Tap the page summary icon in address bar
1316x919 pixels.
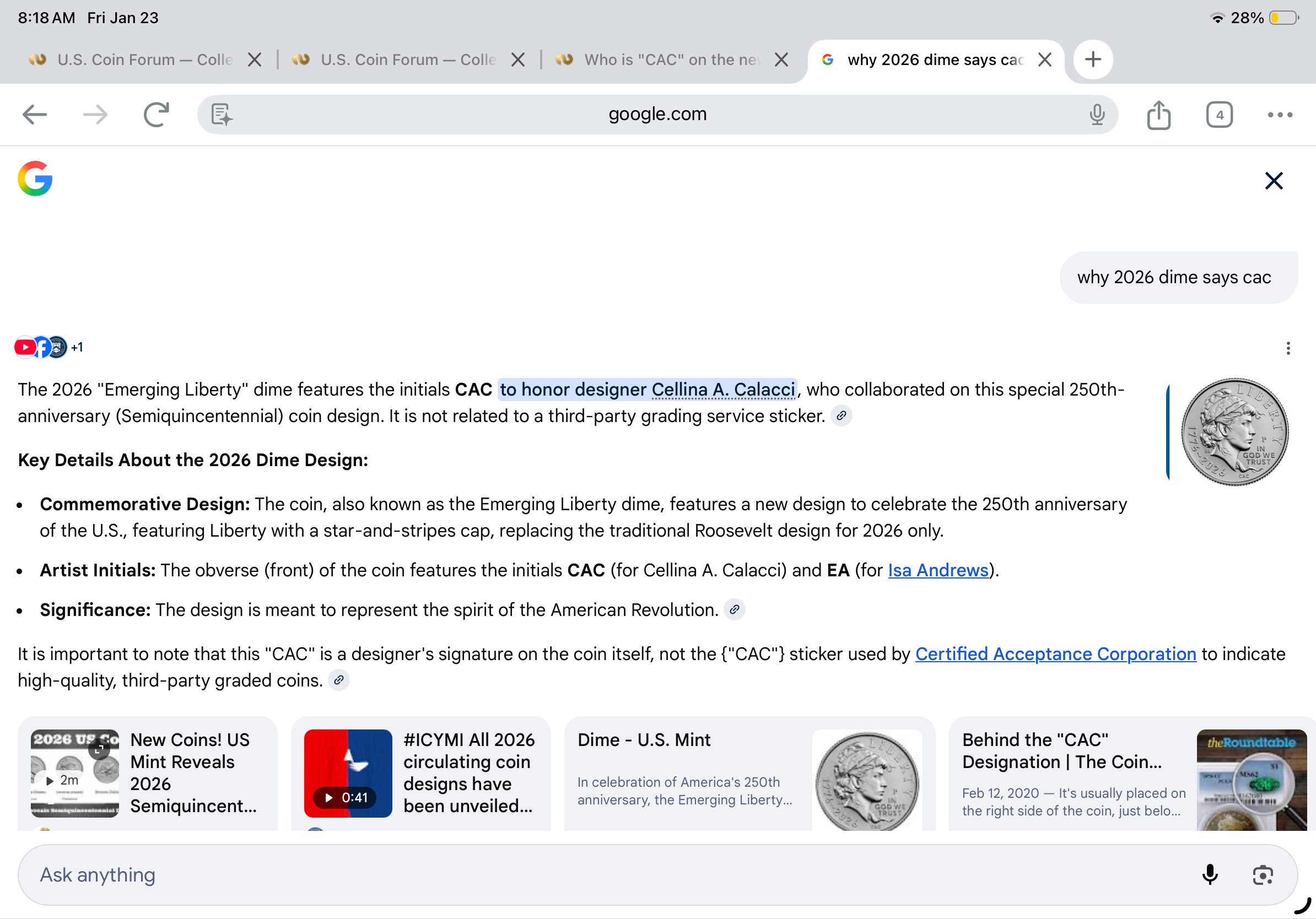pos(221,115)
